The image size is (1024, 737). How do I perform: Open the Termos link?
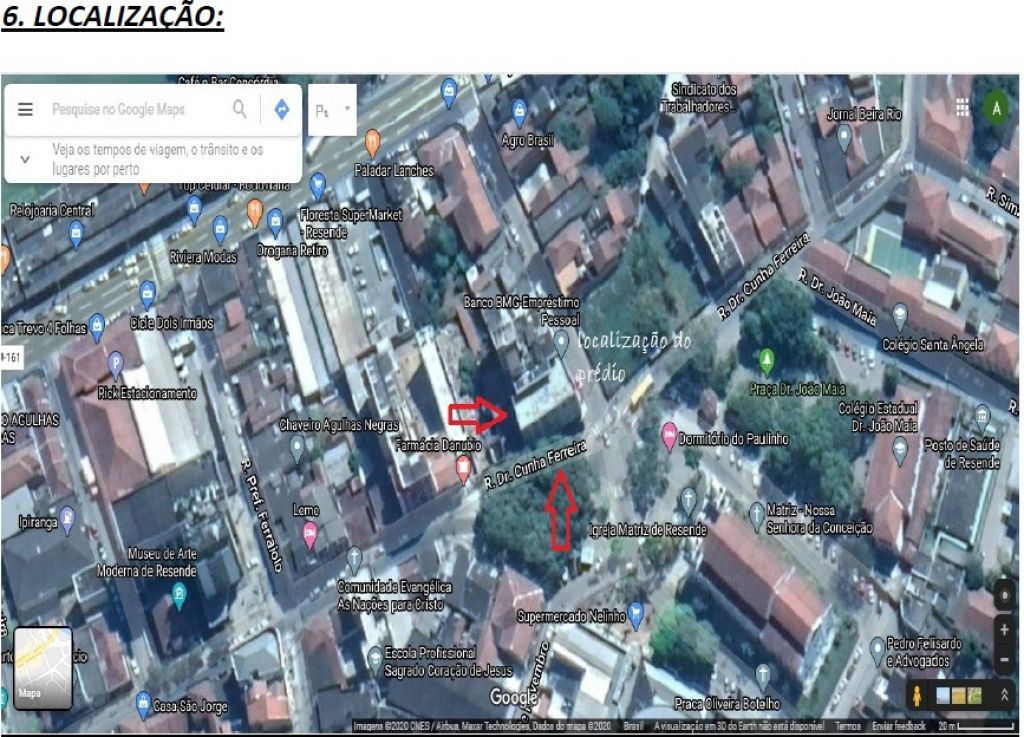point(848,726)
